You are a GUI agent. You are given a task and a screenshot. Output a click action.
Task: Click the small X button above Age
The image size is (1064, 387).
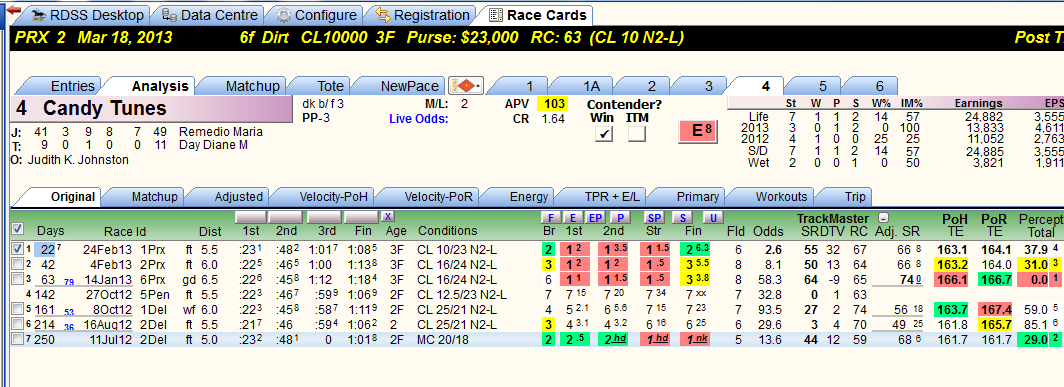(x=387, y=217)
